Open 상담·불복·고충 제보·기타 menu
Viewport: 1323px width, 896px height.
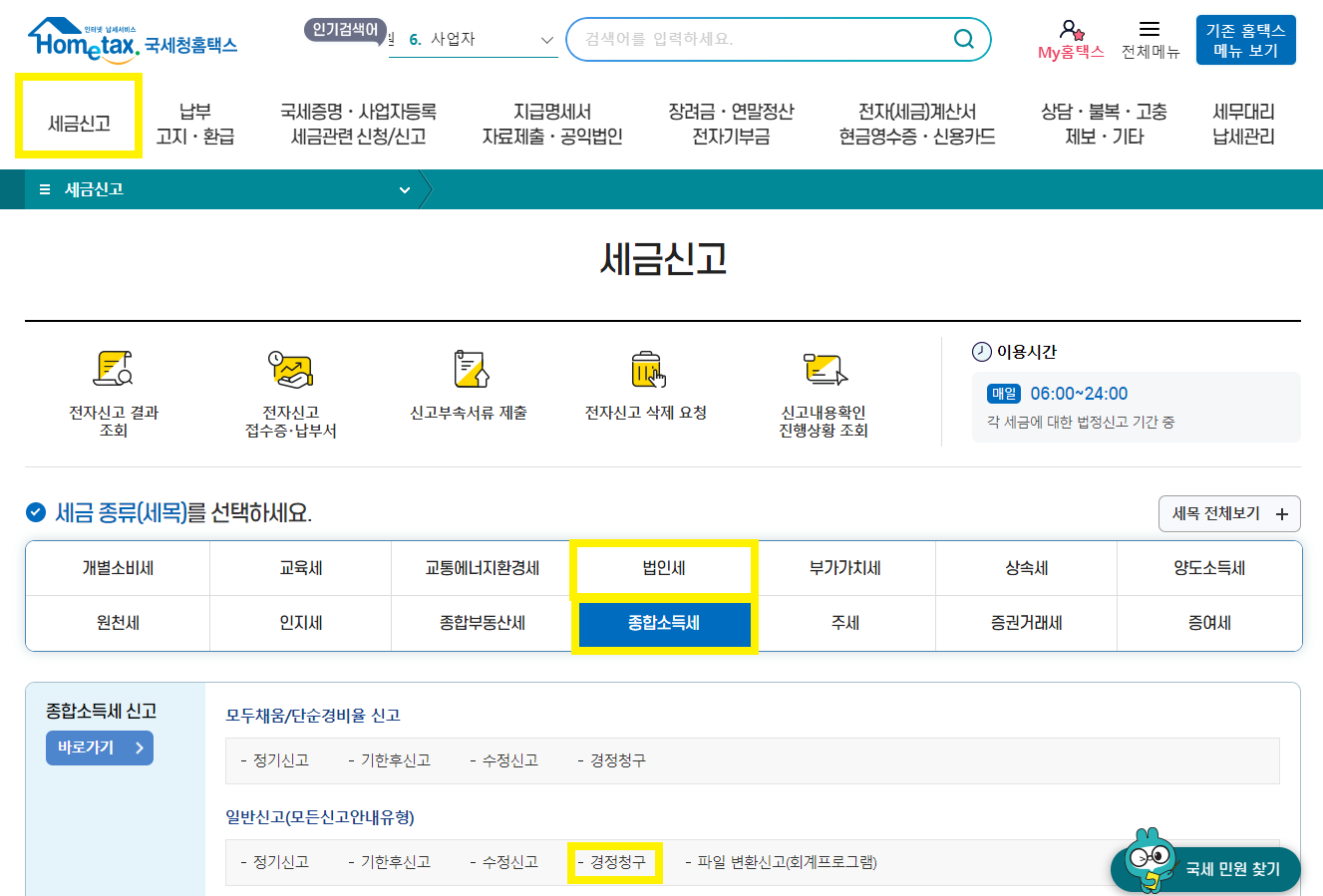[1104, 124]
